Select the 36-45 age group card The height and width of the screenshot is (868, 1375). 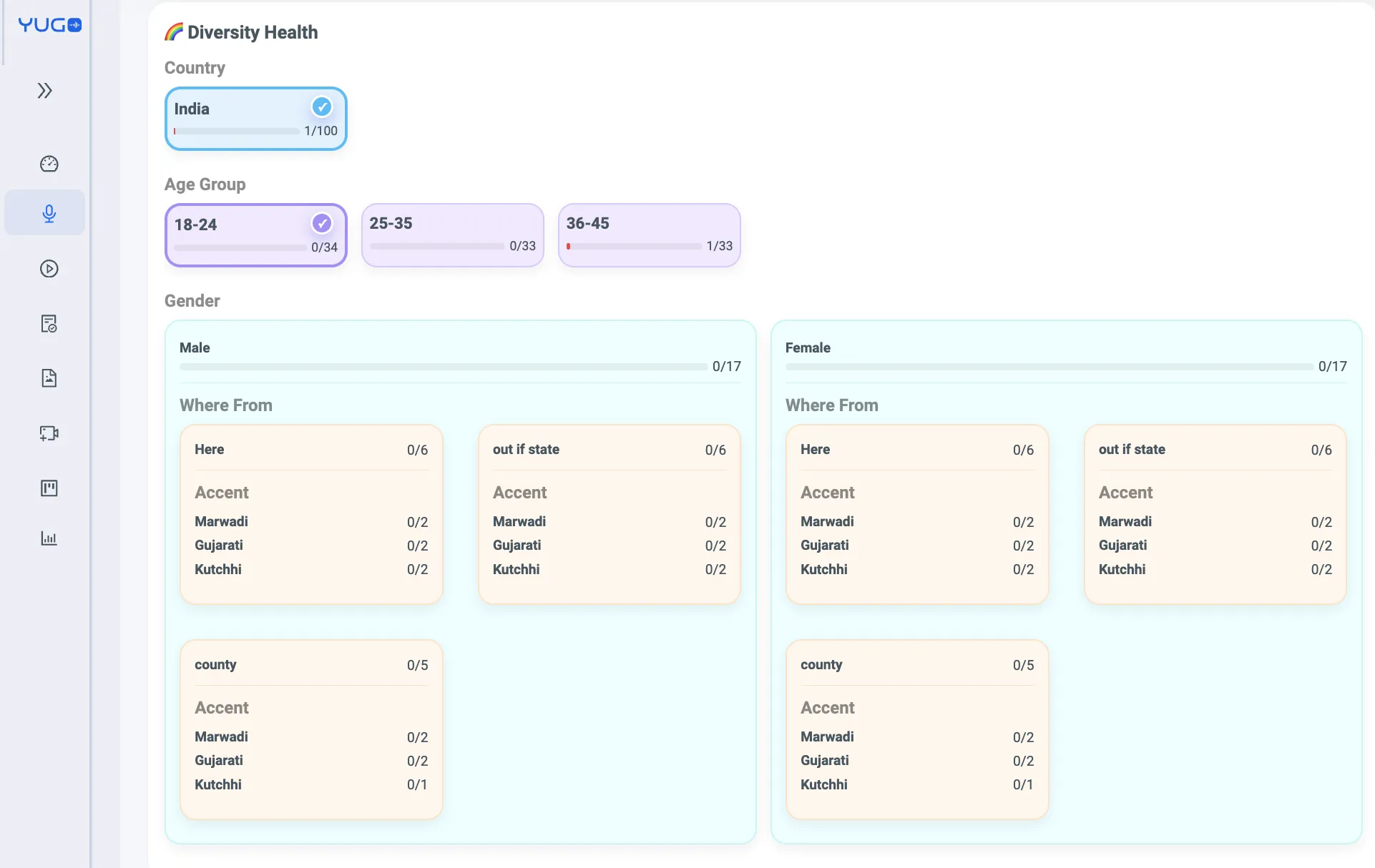pos(649,235)
